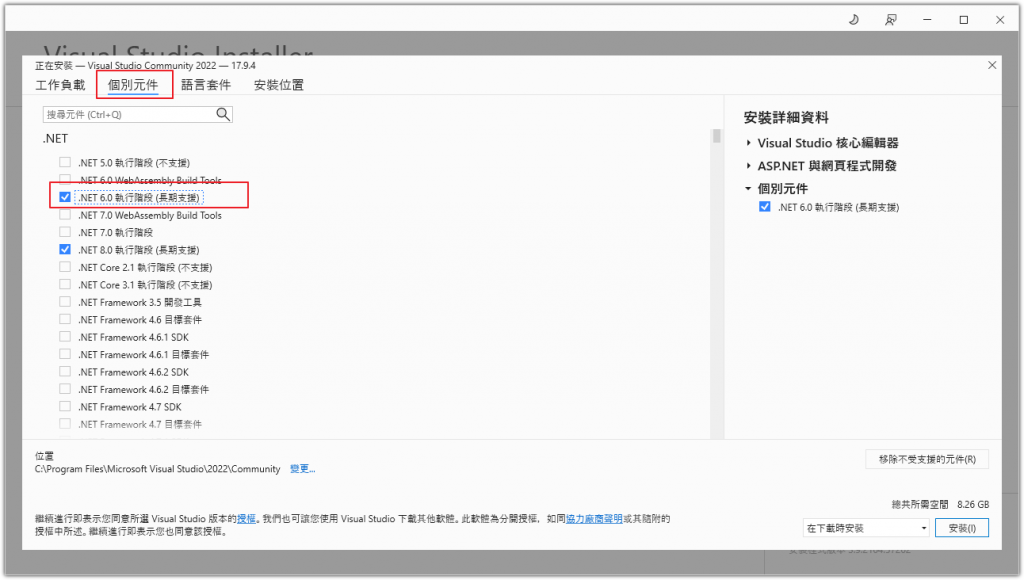Switch to the 工作負載 tab

tap(60, 85)
